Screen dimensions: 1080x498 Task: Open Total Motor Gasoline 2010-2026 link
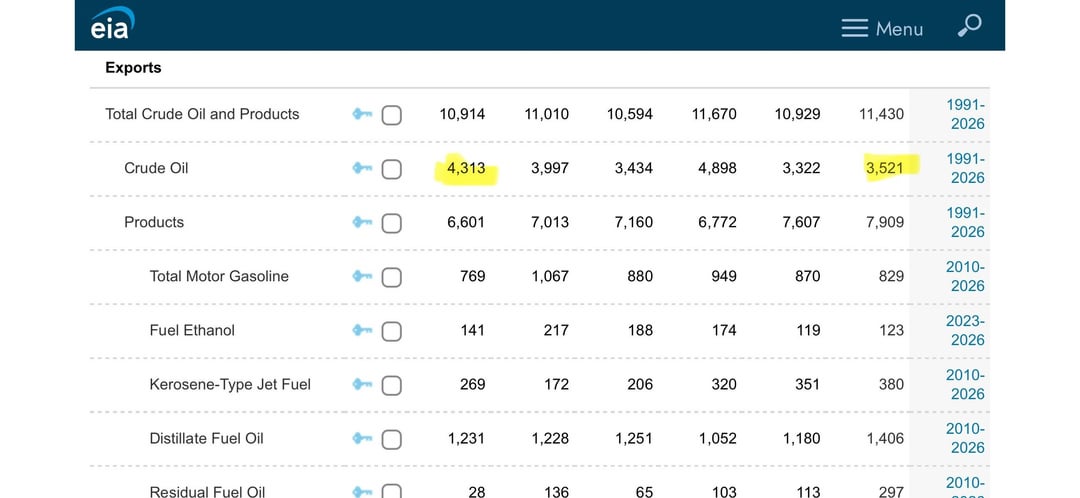[x=967, y=276]
